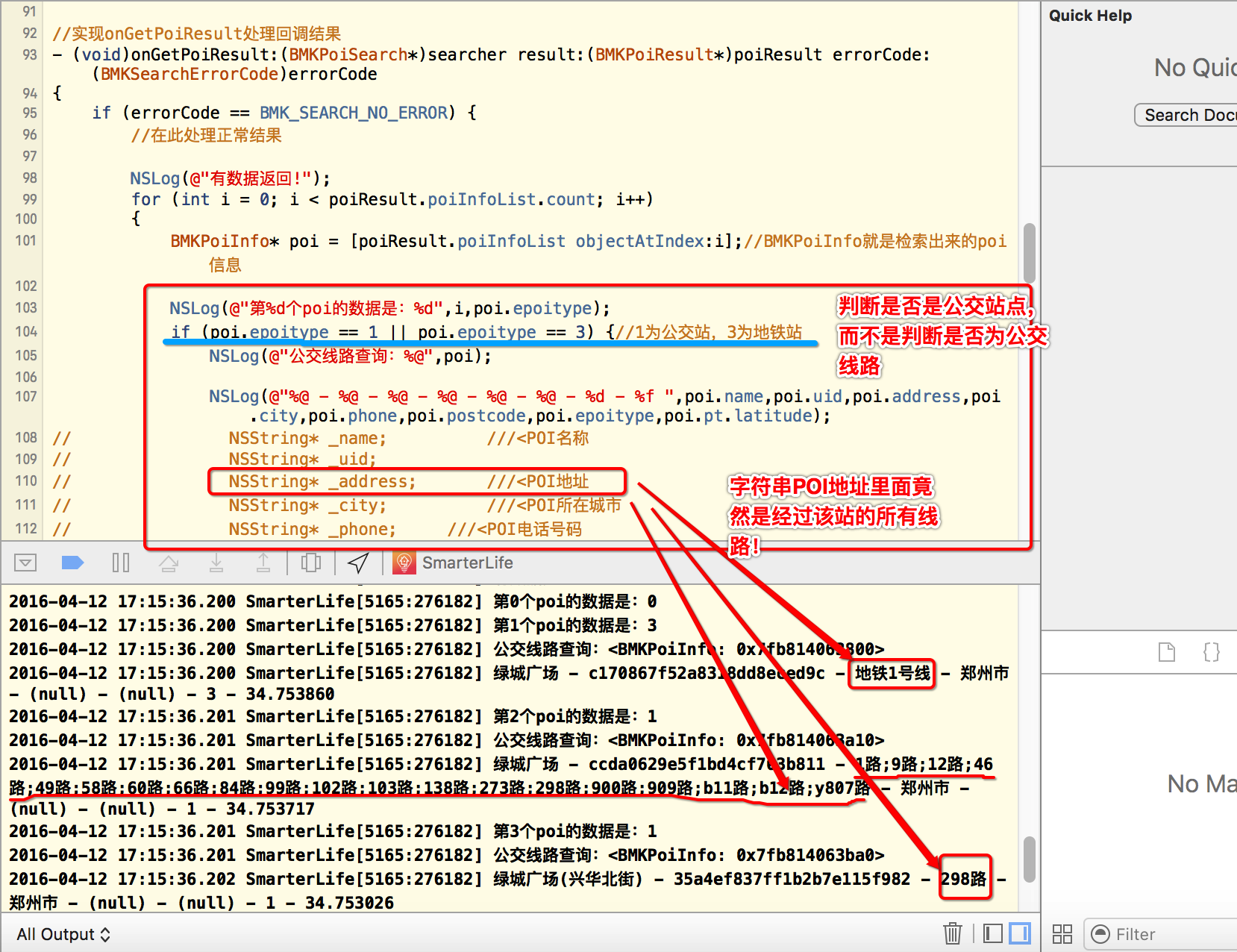Viewport: 1237px width, 952px height.
Task: Click the editor vertical scrollbar
Action: [1030, 254]
